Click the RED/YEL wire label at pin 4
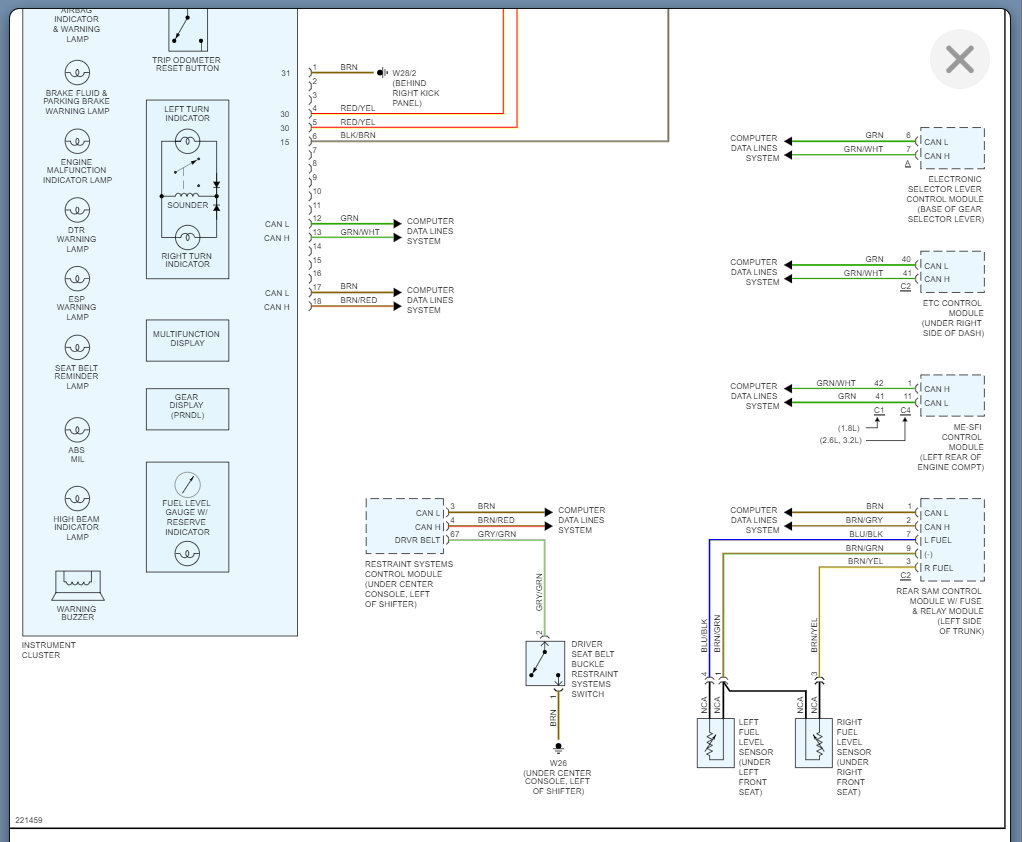The image size is (1022, 842). click(358, 108)
